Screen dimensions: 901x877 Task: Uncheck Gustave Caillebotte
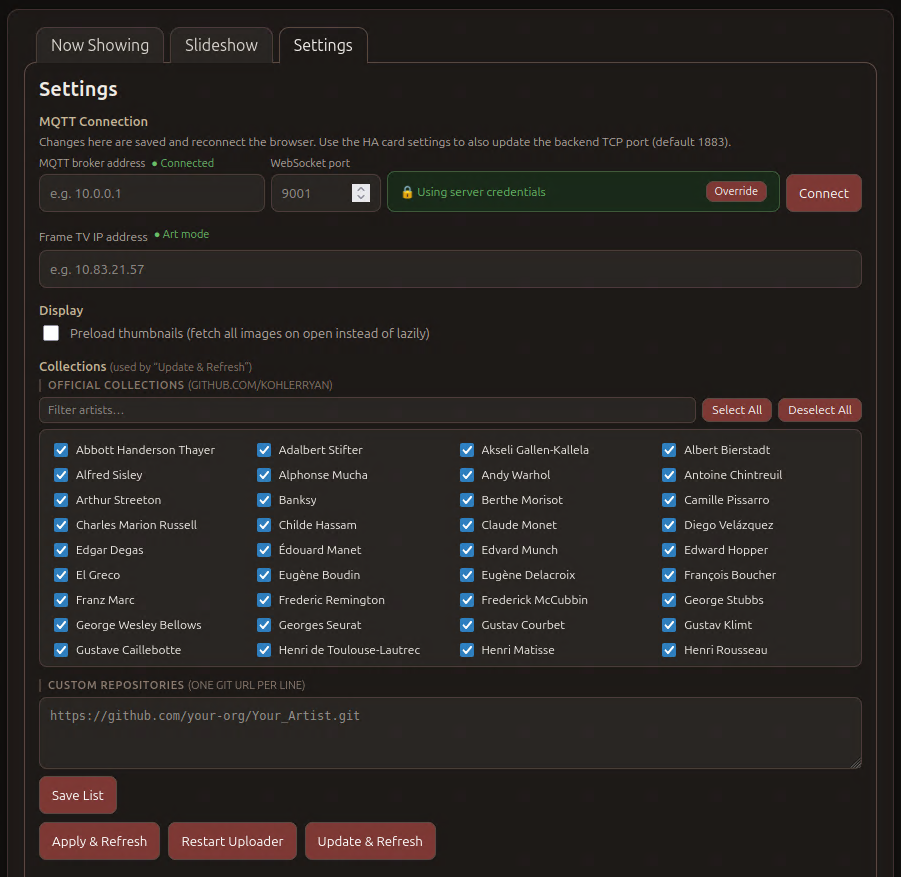[x=61, y=650]
